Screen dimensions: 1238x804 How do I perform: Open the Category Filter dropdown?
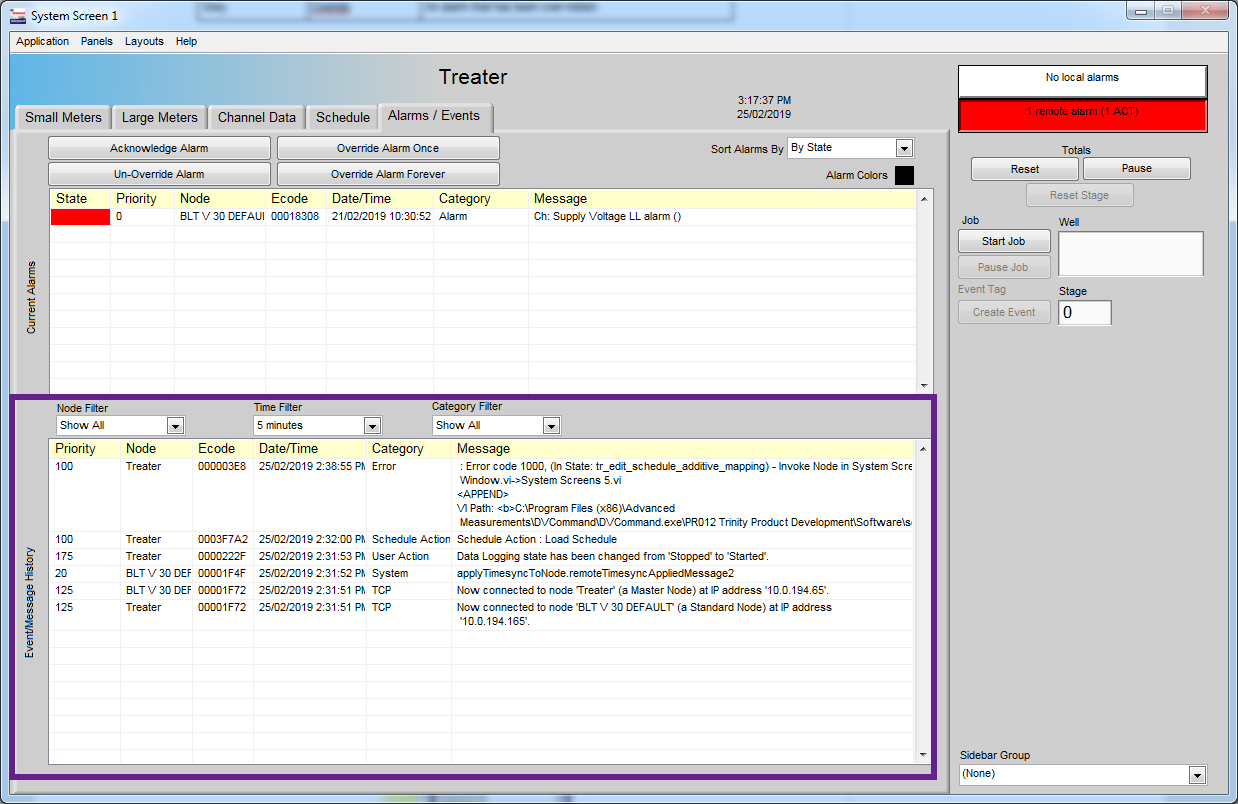(x=551, y=424)
